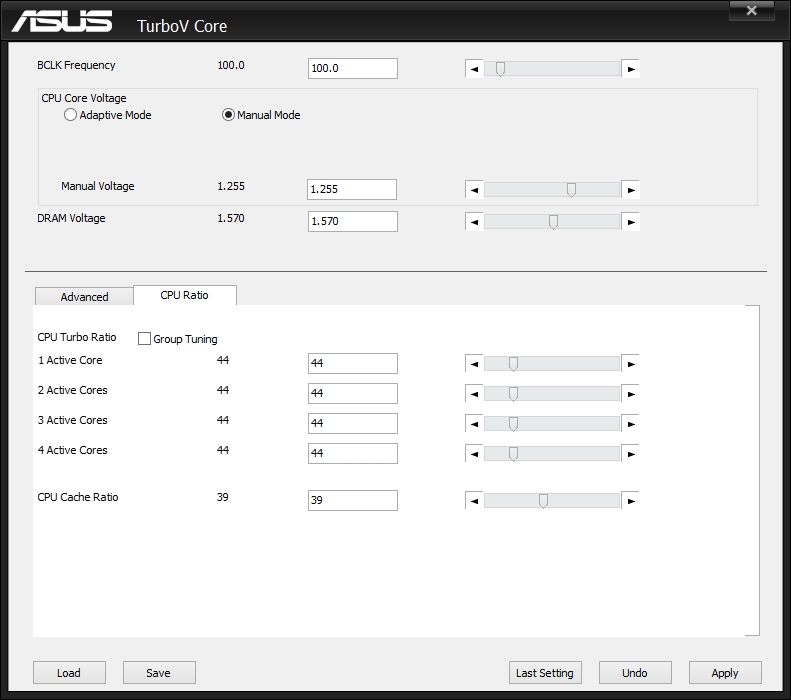Click the 'Manual Voltage' label
791x700 pixels.
[x=98, y=186]
